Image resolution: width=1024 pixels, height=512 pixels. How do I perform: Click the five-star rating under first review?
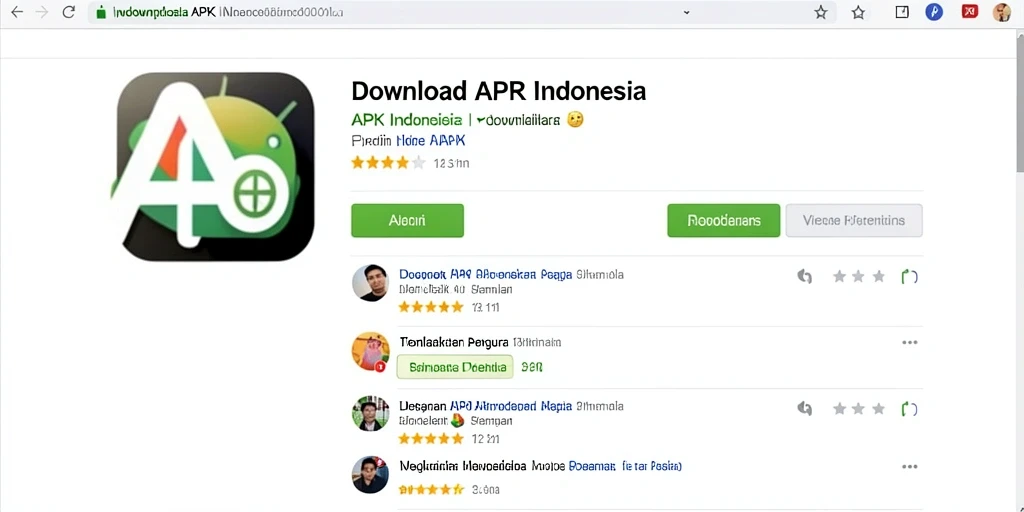point(431,307)
